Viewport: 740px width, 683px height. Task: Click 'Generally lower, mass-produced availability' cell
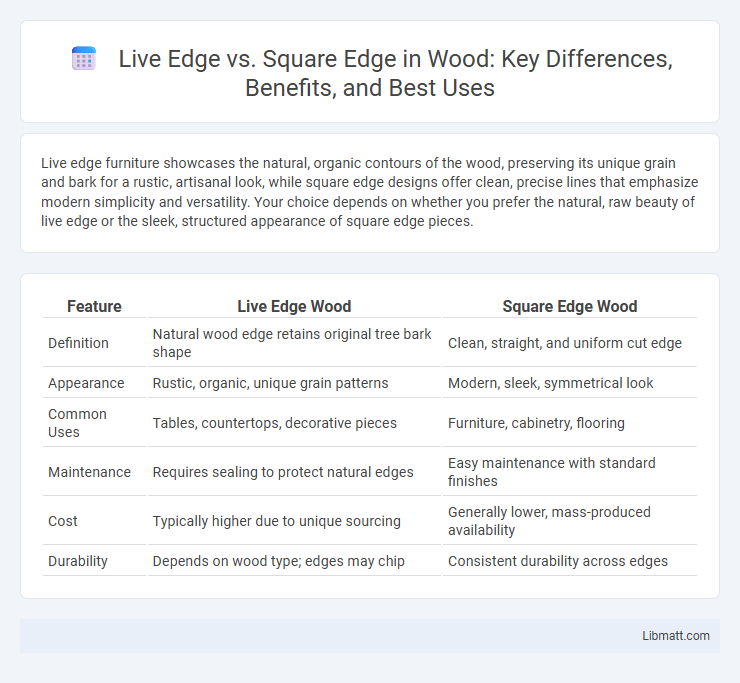coord(549,521)
